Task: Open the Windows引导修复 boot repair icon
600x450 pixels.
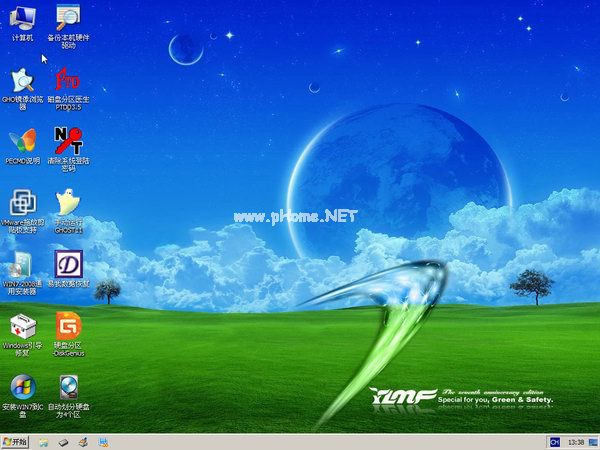Action: [x=22, y=327]
